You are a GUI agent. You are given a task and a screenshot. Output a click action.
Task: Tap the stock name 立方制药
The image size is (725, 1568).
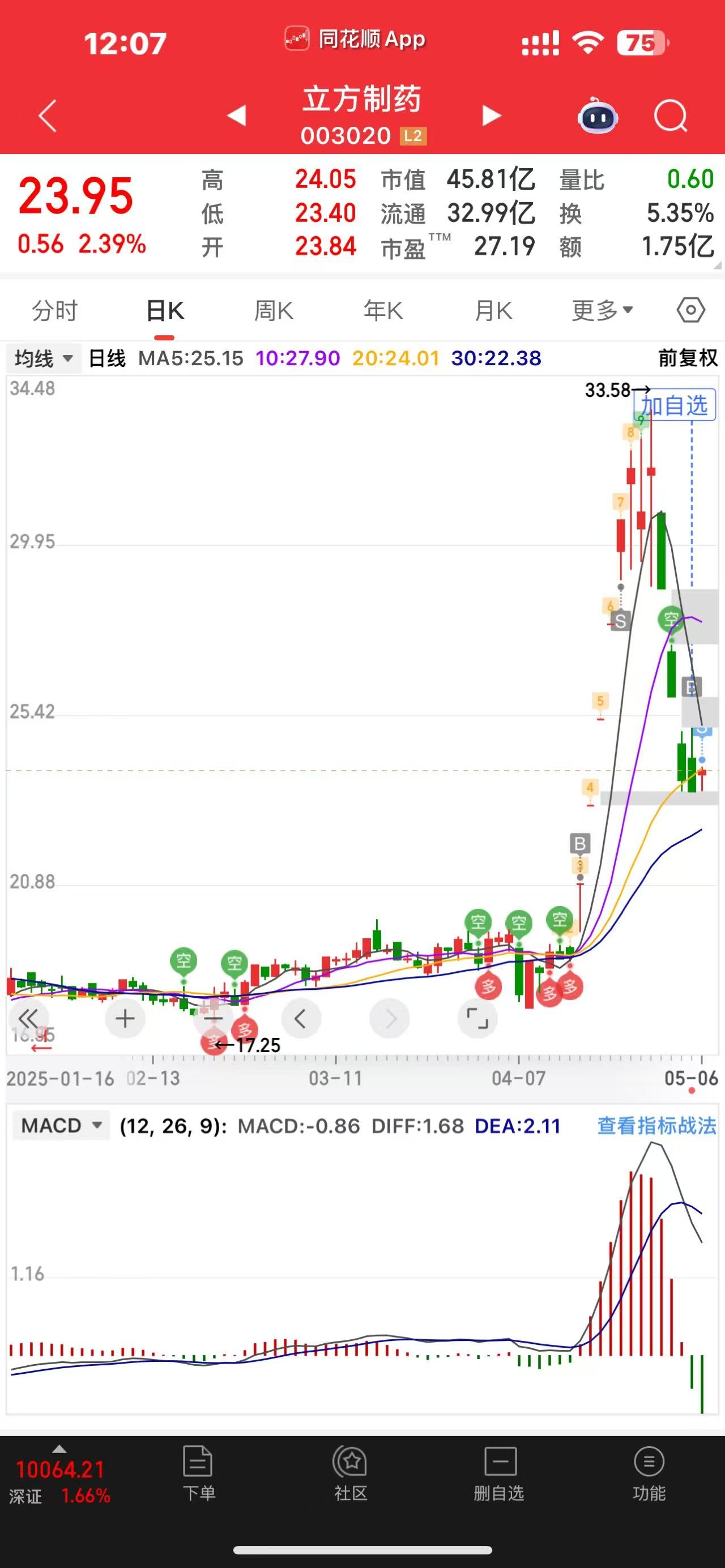361,99
